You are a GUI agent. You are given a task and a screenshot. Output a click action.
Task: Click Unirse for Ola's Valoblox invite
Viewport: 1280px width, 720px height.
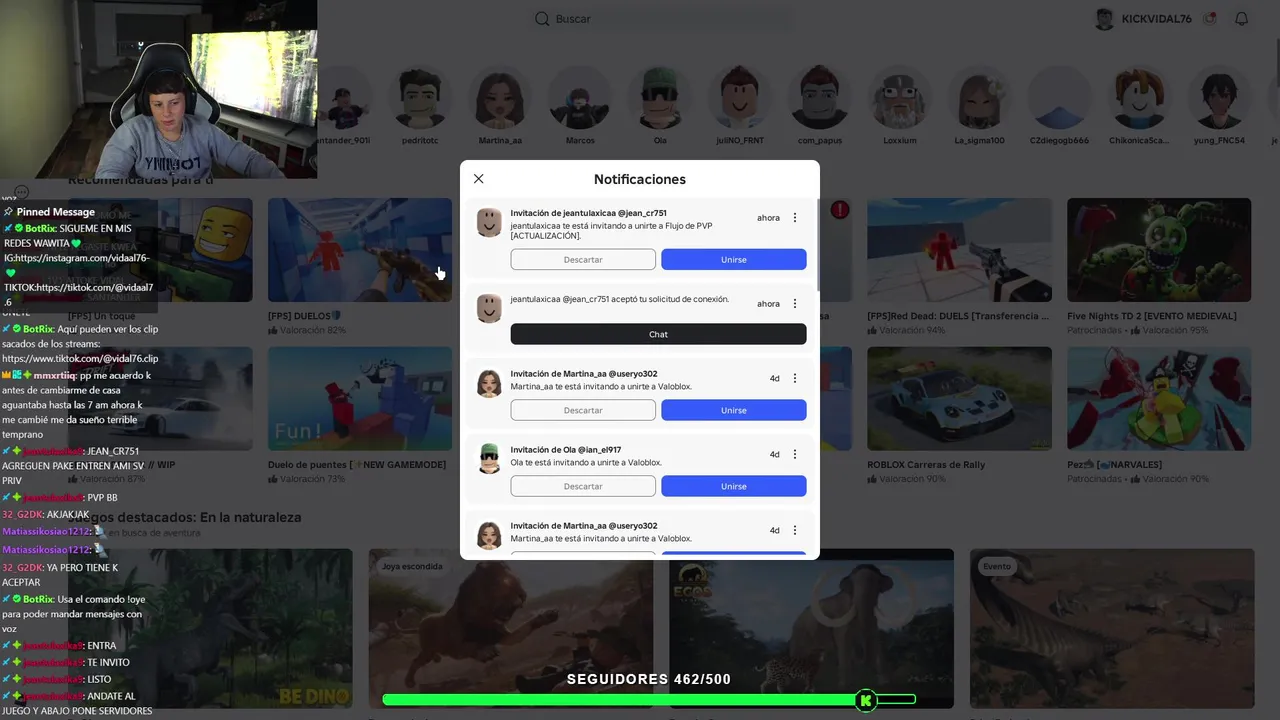(x=734, y=486)
